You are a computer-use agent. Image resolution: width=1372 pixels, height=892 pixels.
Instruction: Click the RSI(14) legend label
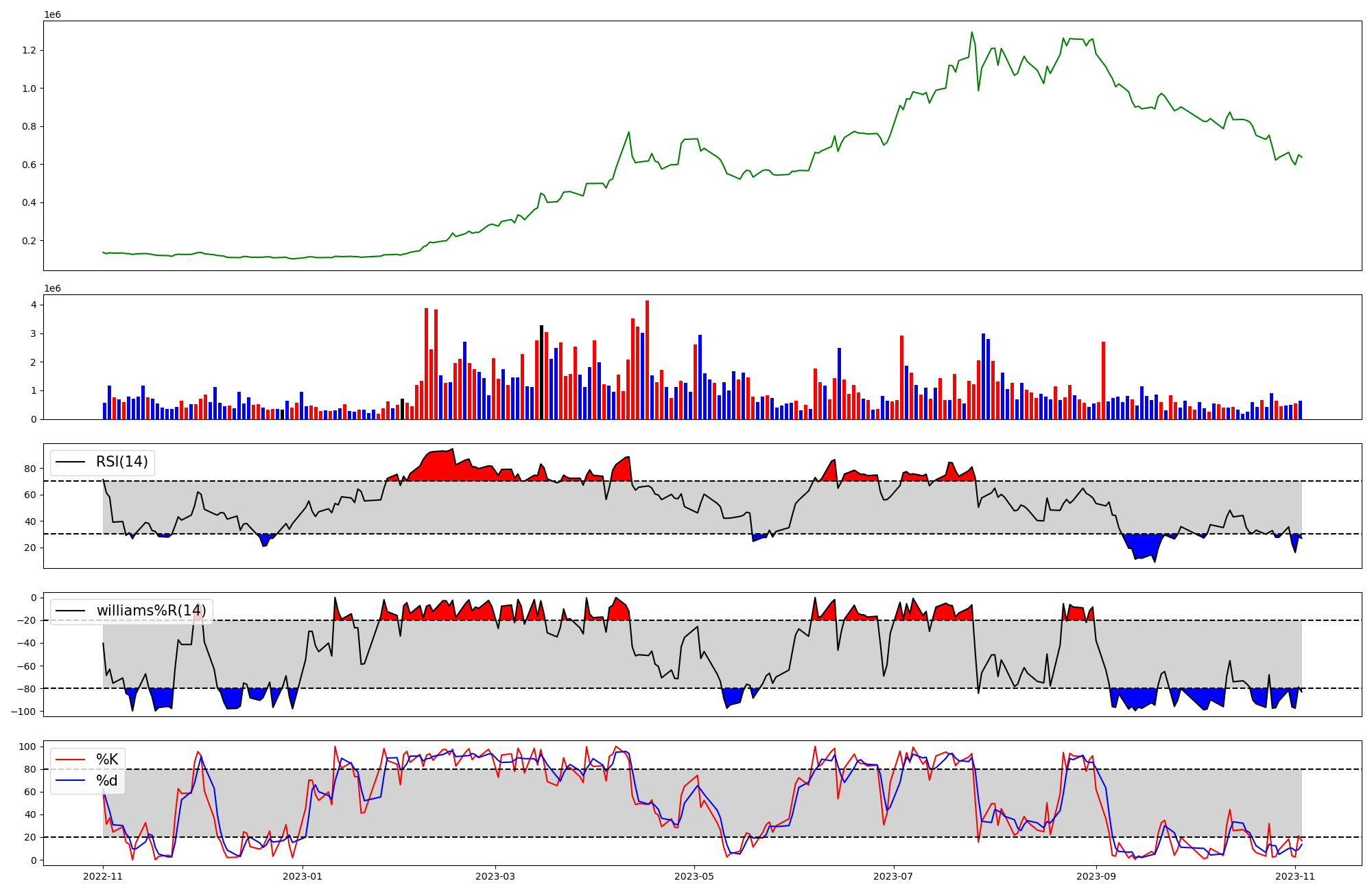pos(121,462)
